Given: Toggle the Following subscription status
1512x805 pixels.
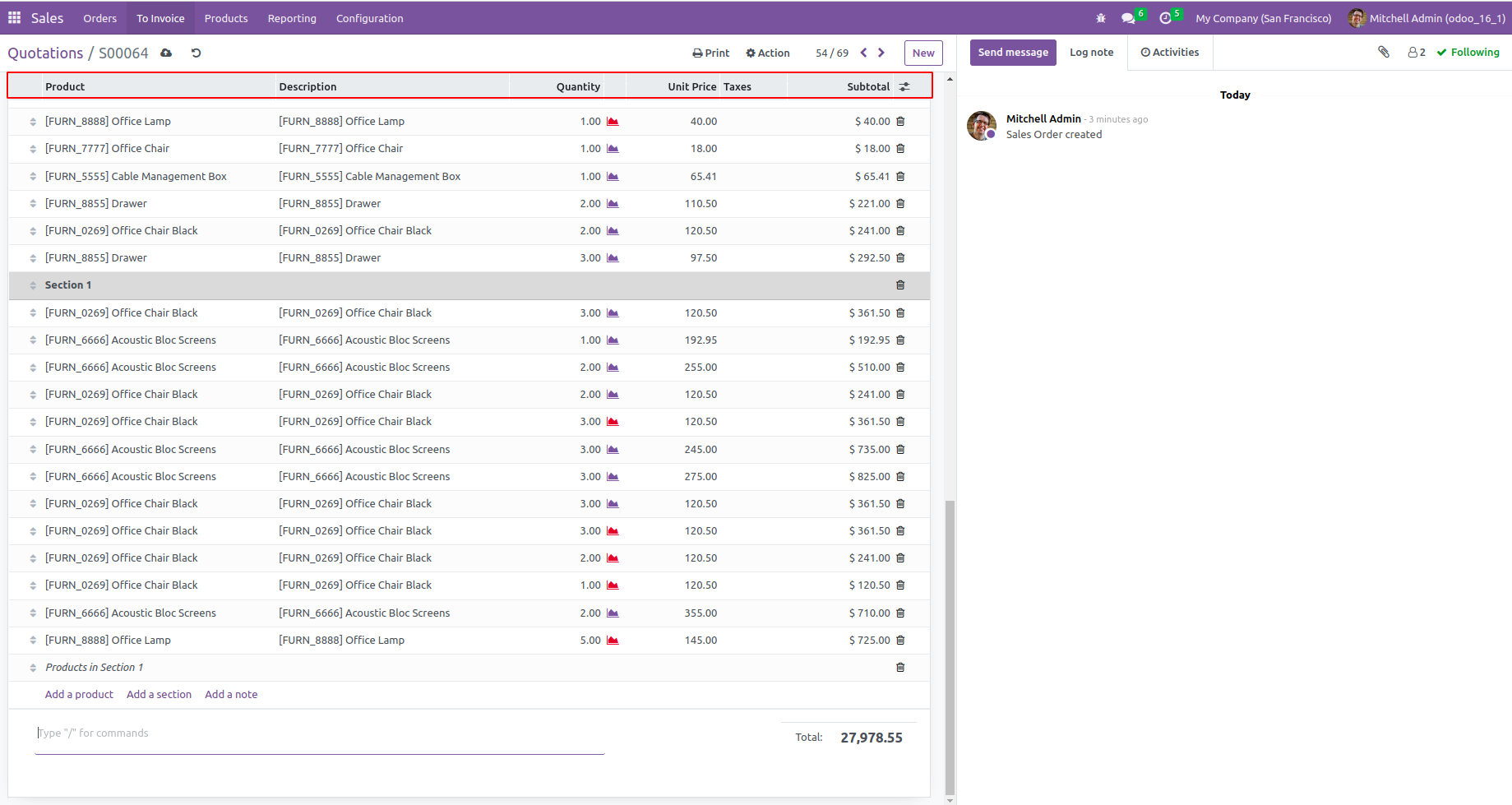Looking at the screenshot, I should pos(1468,52).
